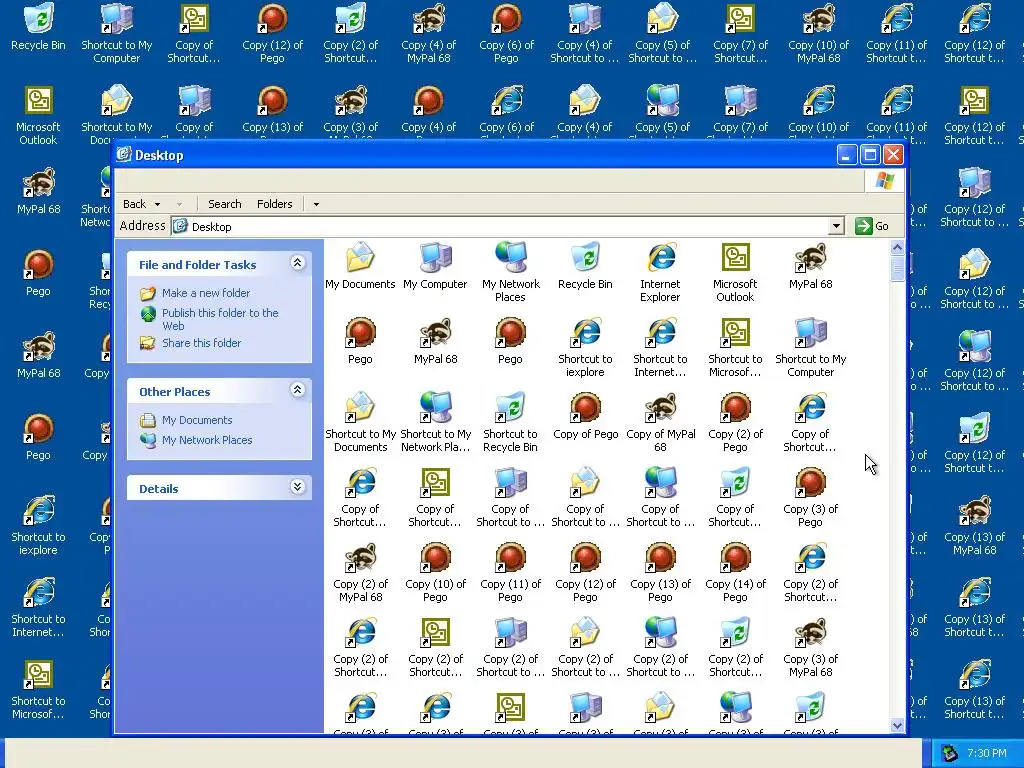Open My Documents icon in Desktop window
Image resolution: width=1024 pixels, height=768 pixels.
point(360,266)
